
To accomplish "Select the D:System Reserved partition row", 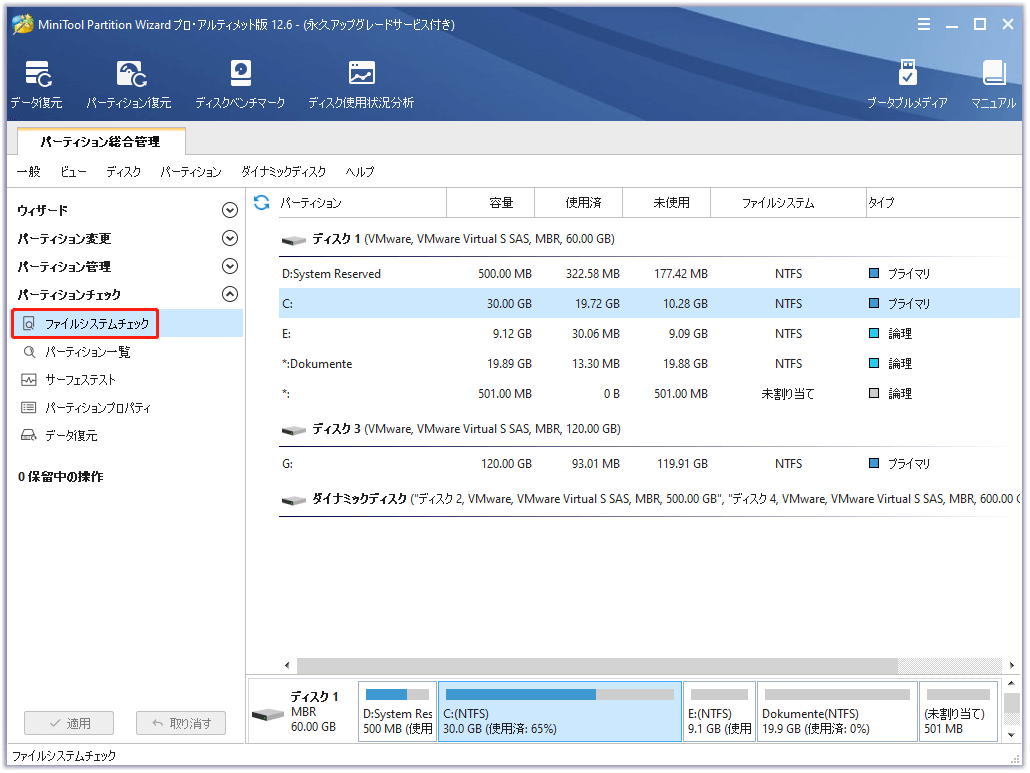I will pyautogui.click(x=649, y=273).
